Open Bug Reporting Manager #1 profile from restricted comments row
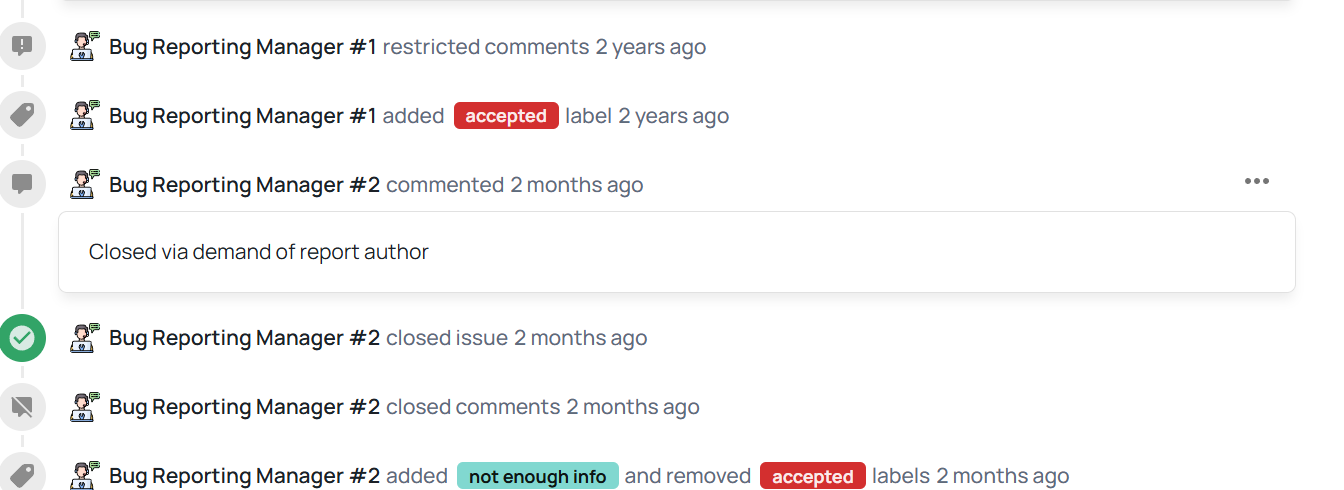Image resolution: width=1344 pixels, height=490 pixels. pyautogui.click(x=243, y=47)
